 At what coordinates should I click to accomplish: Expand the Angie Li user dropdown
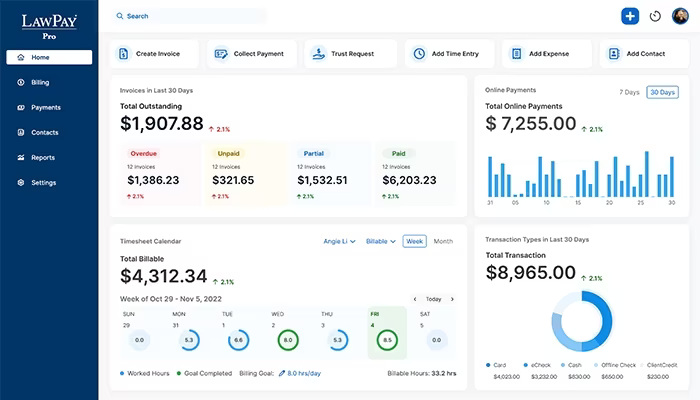(x=339, y=241)
